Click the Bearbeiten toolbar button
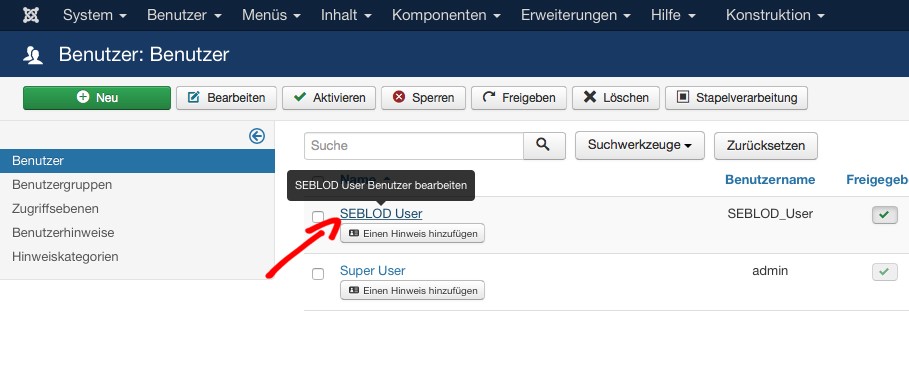Screen dimensions: 909x392 (227, 97)
